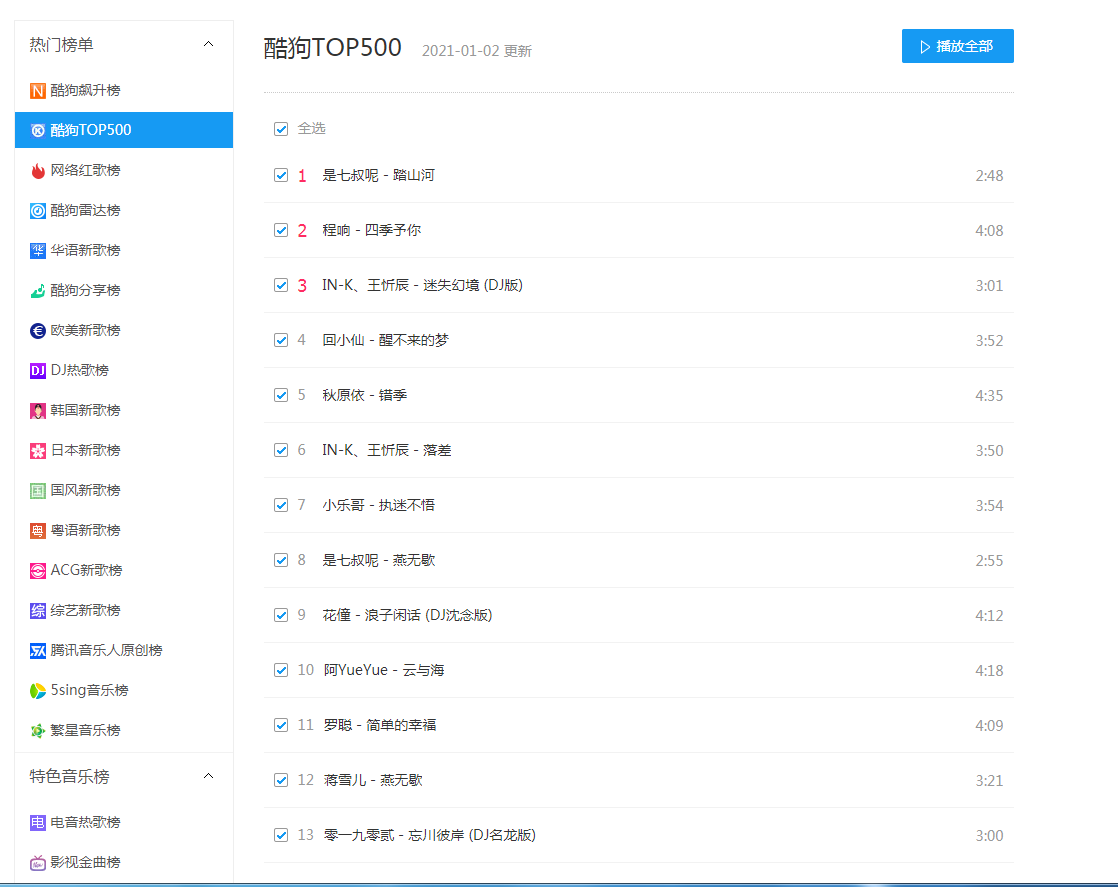Toggle the 全选 select-all checkbox
Screen dimensions: 1118x887
[281, 128]
